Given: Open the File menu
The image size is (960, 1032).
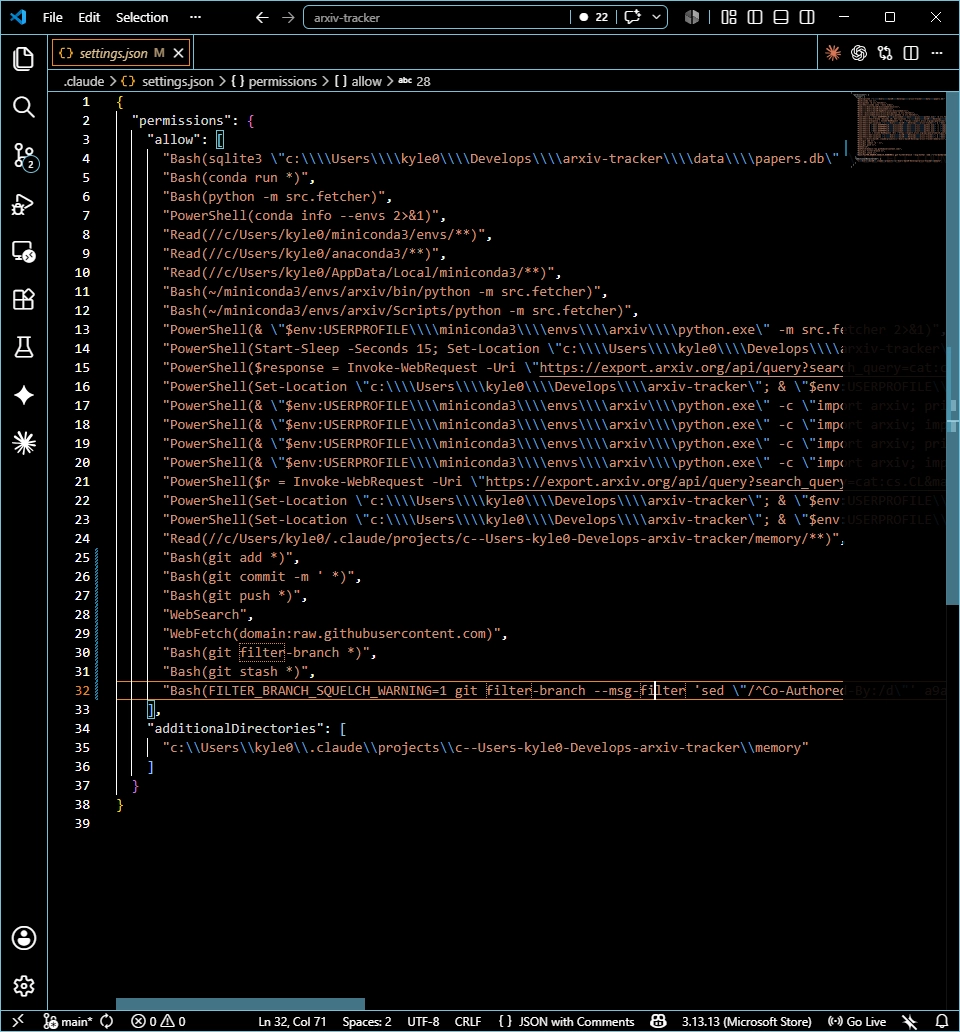Looking at the screenshot, I should click(53, 18).
